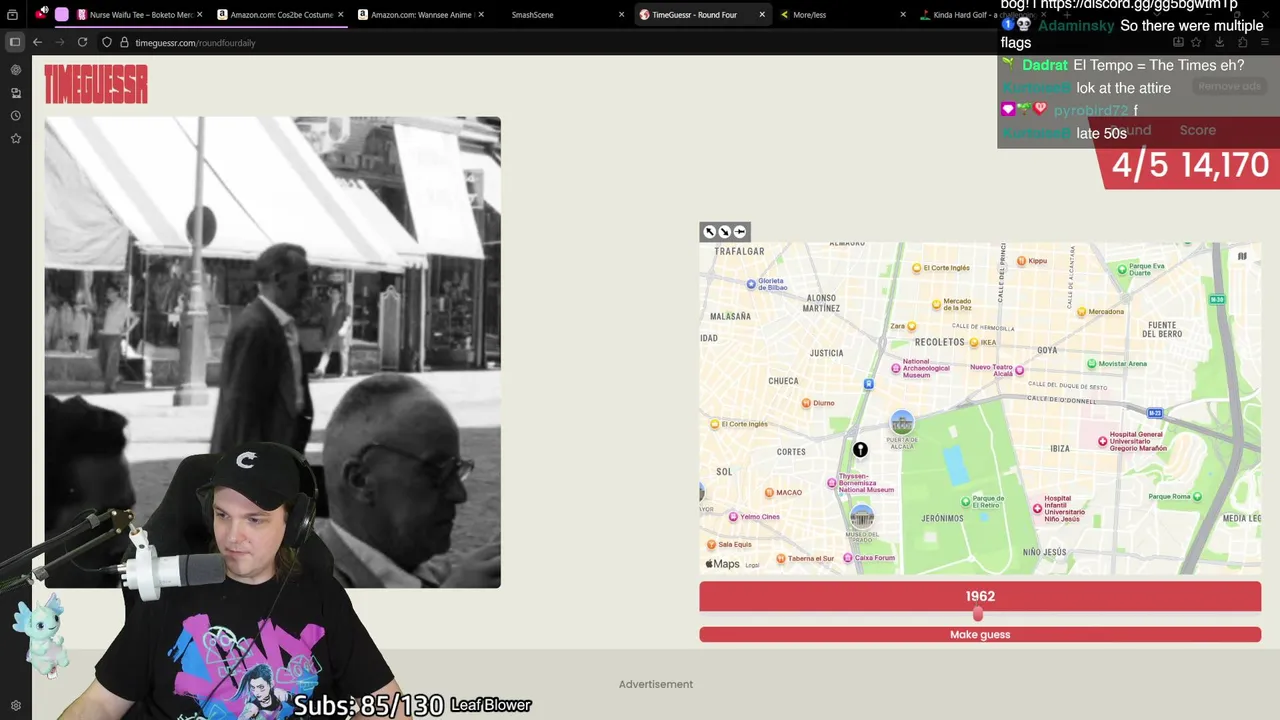Click the Glorieta de Bilbao marker
The image size is (1280, 720).
pyautogui.click(x=752, y=284)
